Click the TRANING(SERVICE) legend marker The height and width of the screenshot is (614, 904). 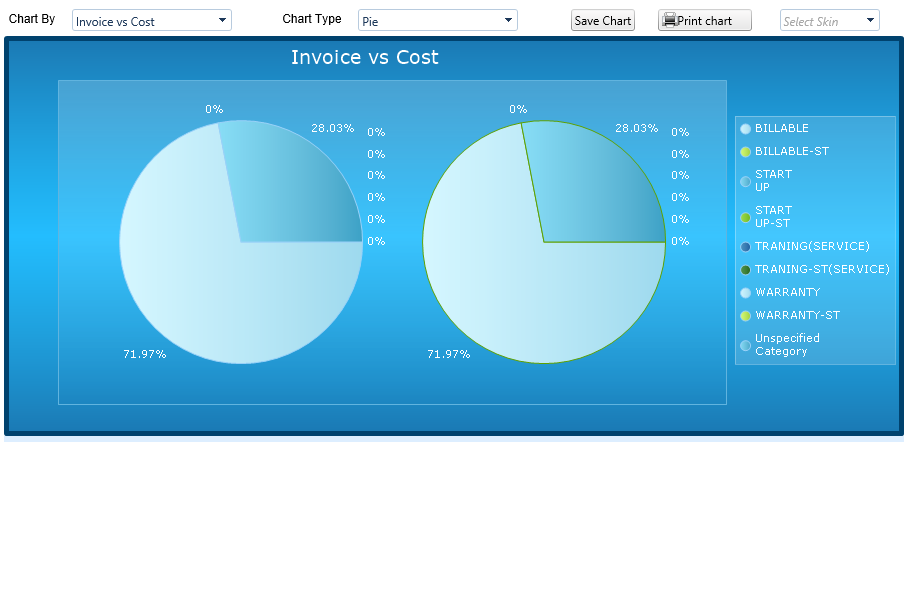[745, 247]
